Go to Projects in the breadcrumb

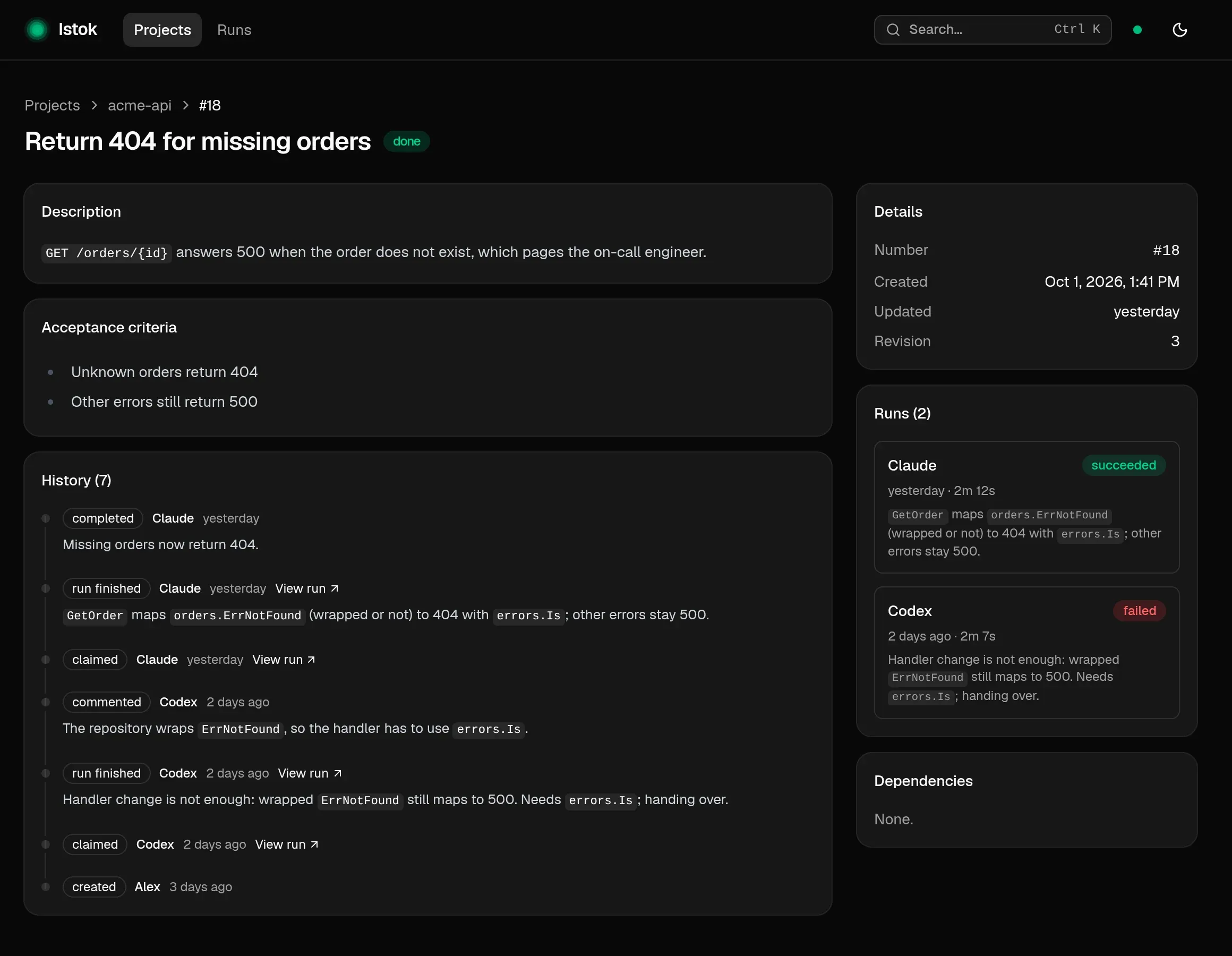tap(52, 106)
